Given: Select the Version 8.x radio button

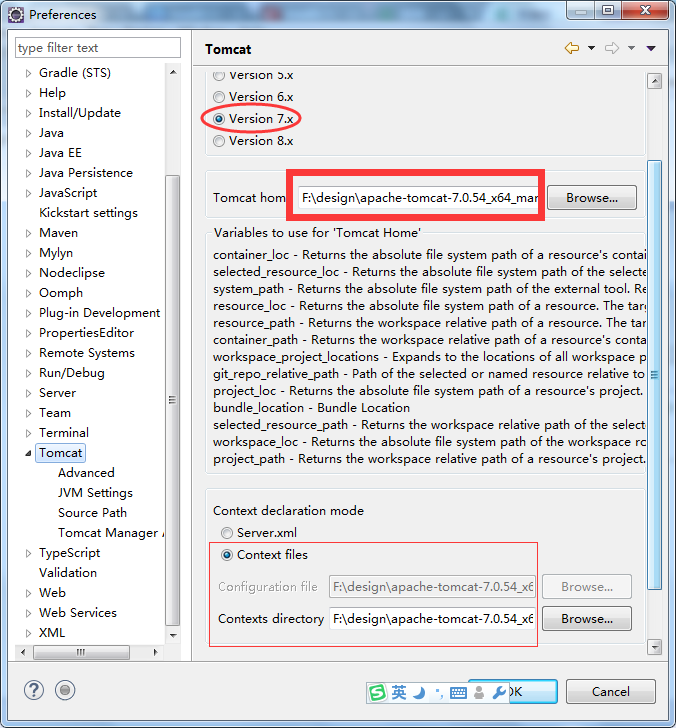Looking at the screenshot, I should tap(219, 141).
